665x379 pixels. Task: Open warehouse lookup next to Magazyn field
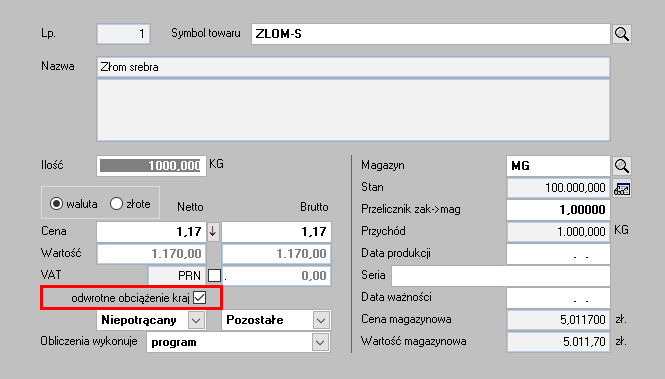(621, 166)
